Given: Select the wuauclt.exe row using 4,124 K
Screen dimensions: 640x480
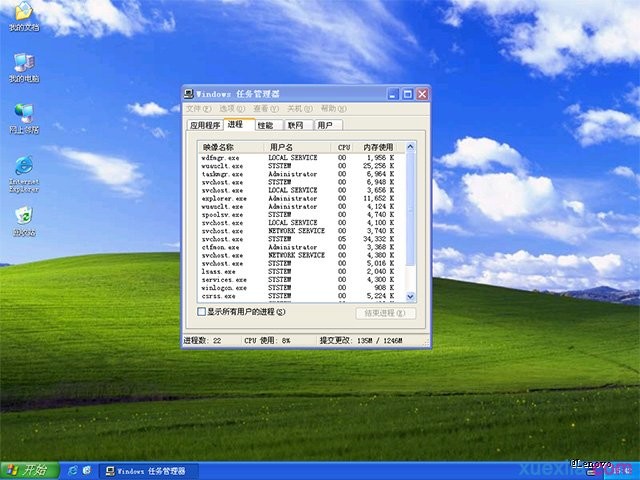Looking at the screenshot, I should point(301,207).
